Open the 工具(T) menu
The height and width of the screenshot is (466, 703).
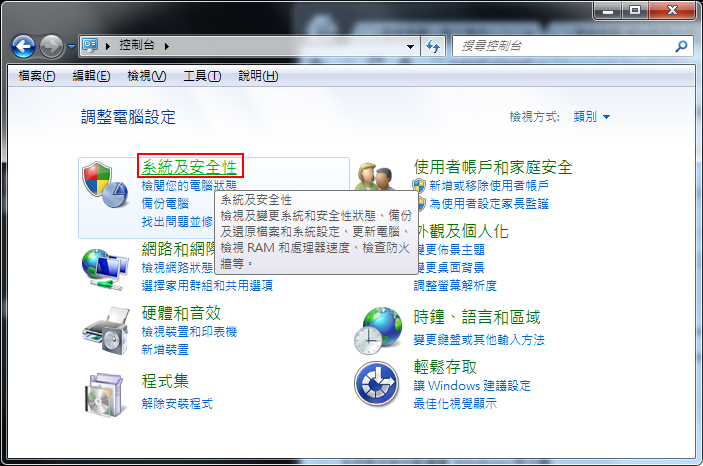[202, 76]
